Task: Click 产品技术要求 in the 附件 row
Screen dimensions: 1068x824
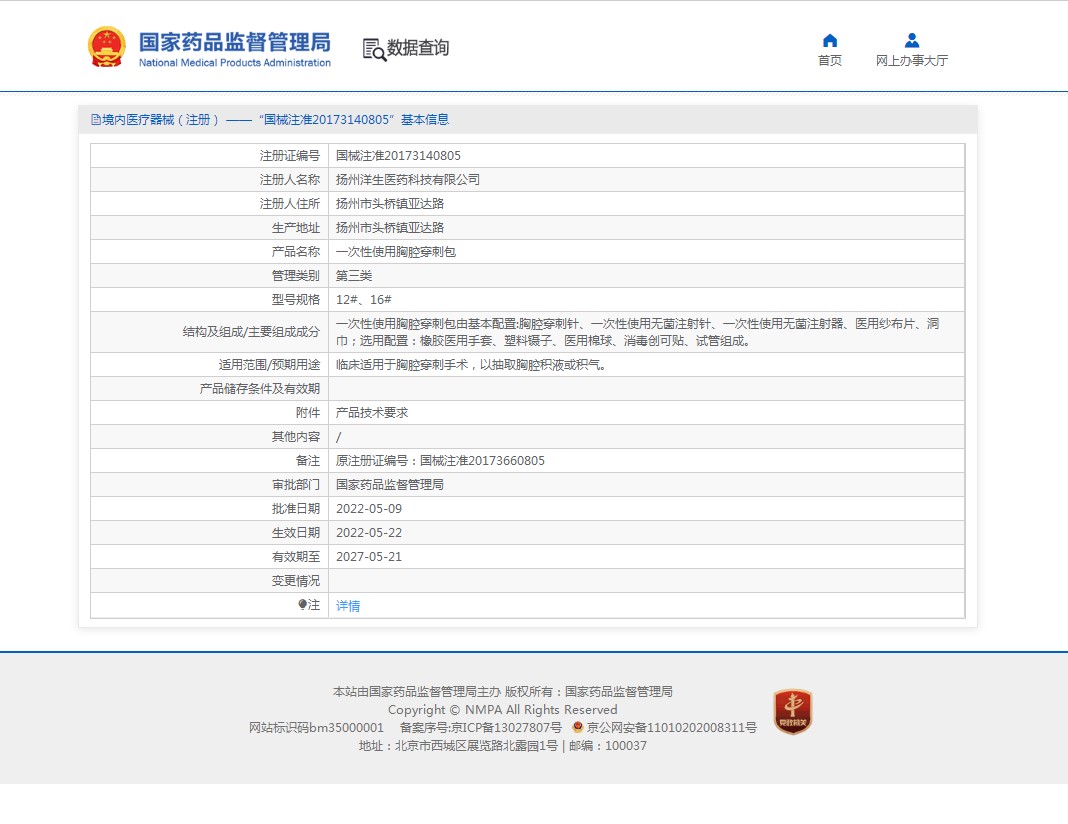Action: [371, 413]
